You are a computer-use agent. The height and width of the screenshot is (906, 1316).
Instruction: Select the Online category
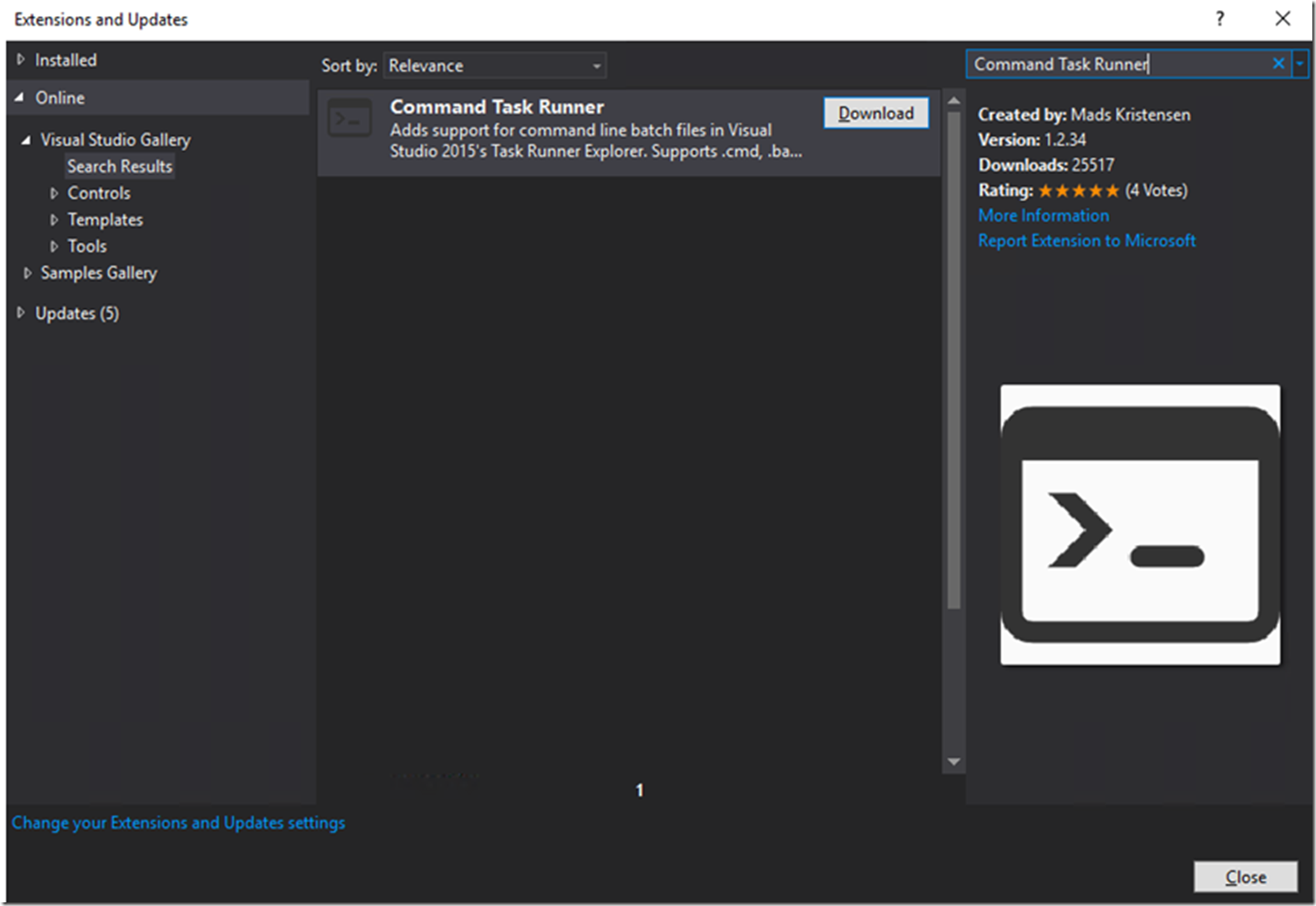pos(60,98)
